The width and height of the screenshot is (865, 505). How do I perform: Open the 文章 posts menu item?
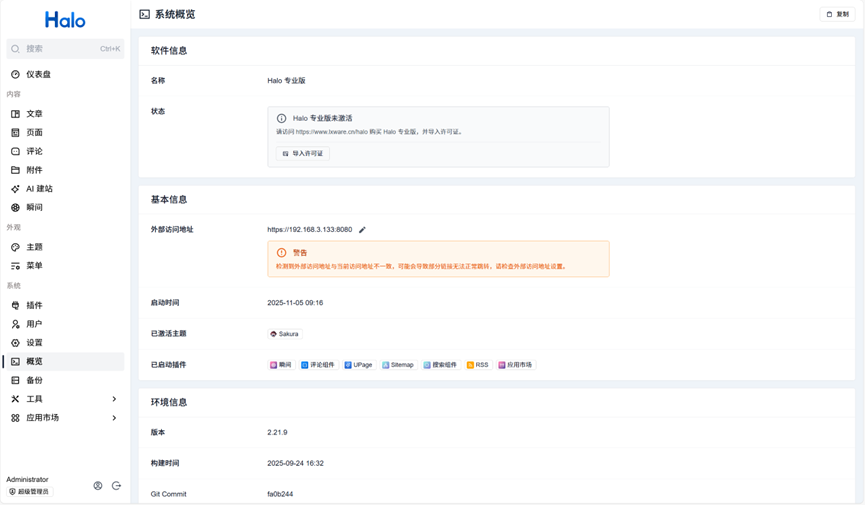pyautogui.click(x=34, y=114)
